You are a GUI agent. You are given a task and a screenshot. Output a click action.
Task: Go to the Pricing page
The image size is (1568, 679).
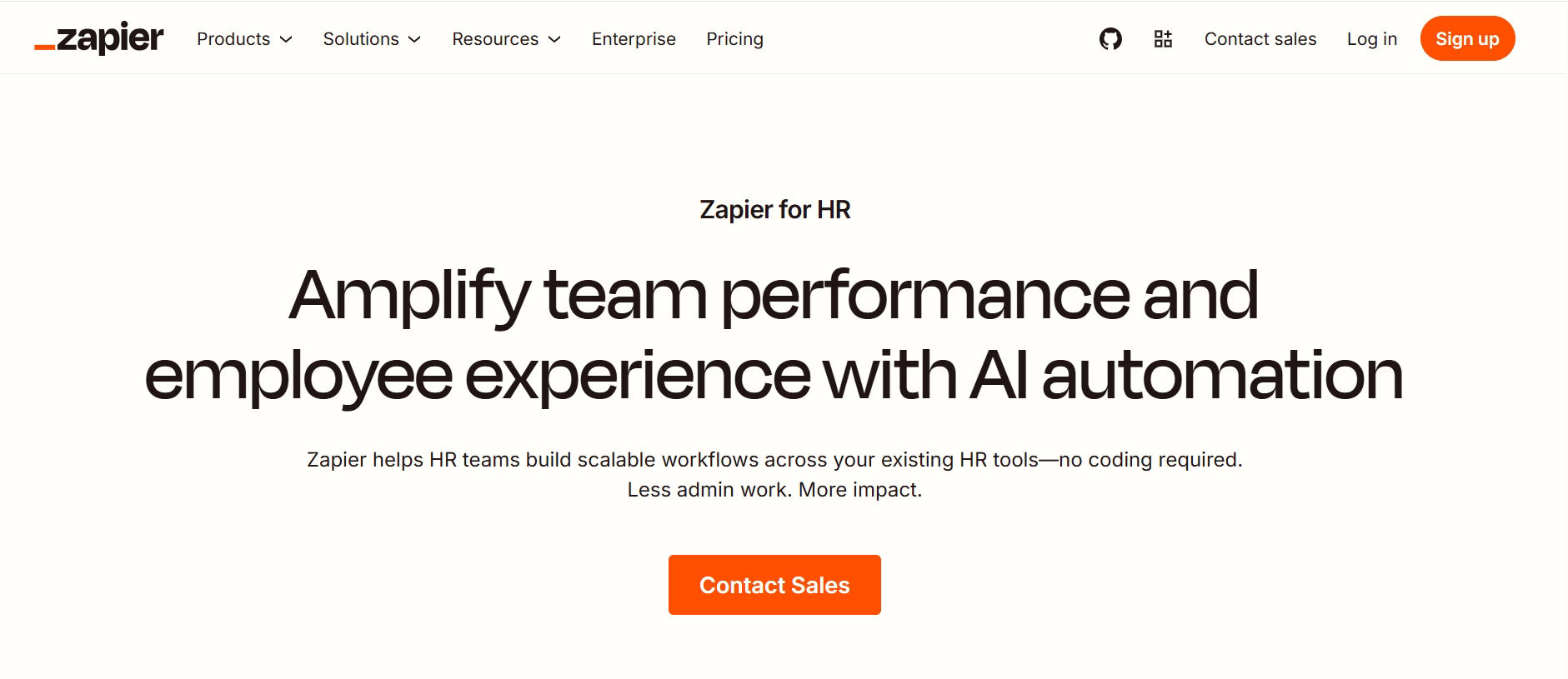734,39
